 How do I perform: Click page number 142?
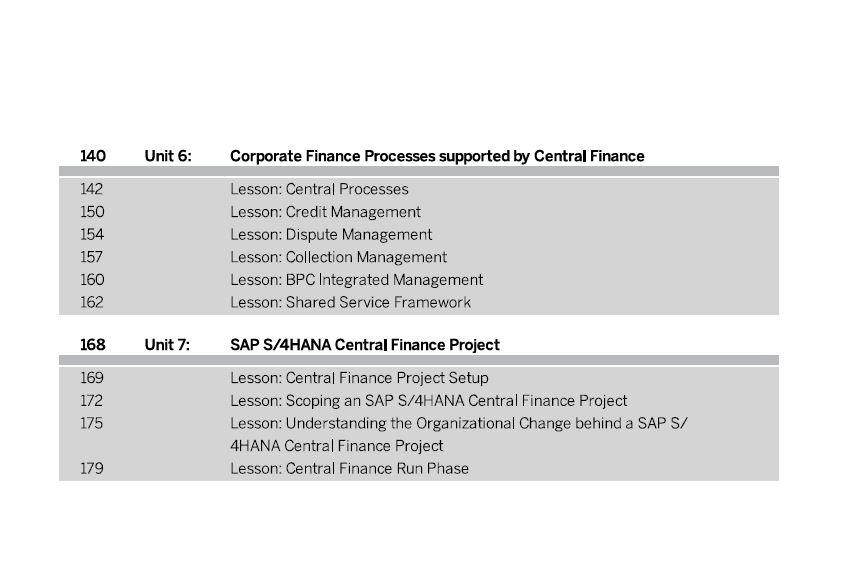coord(92,189)
